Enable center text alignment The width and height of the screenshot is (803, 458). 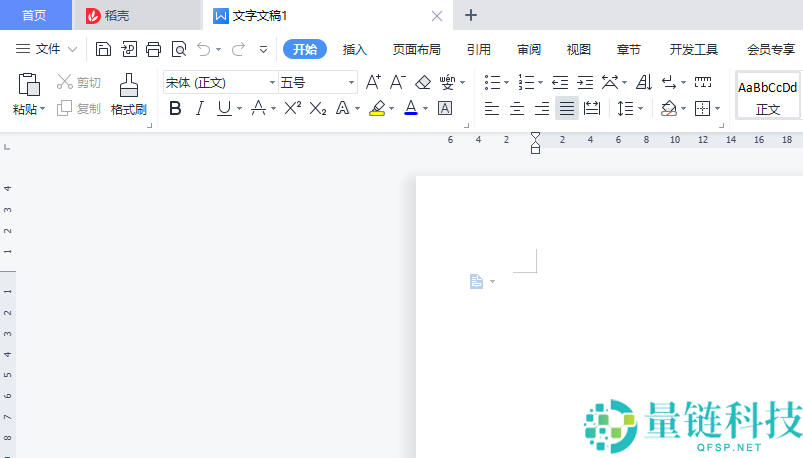(x=517, y=108)
